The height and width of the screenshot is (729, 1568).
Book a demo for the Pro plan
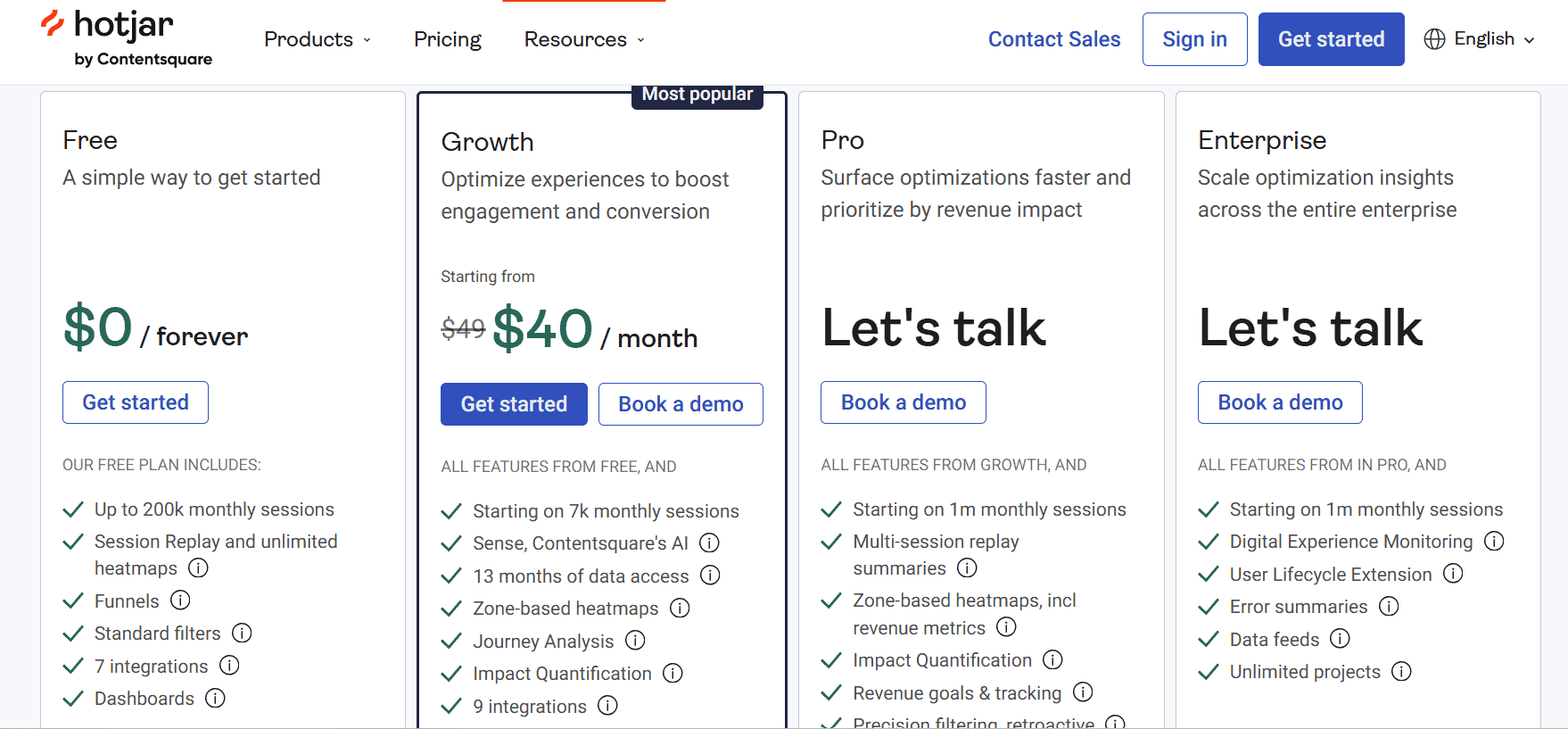[x=903, y=402]
